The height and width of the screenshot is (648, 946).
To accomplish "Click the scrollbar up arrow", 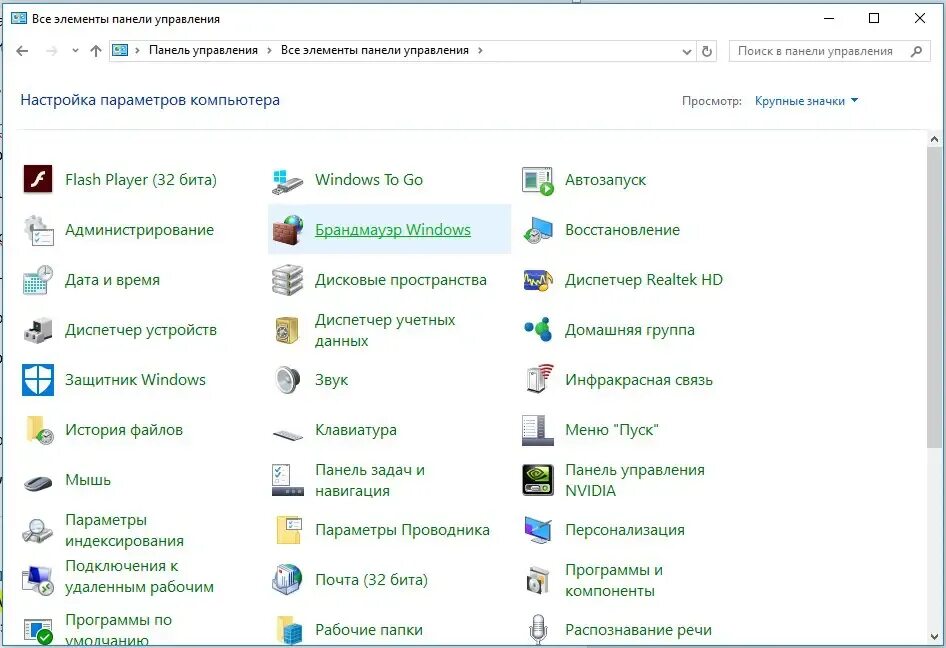I will [x=935, y=139].
